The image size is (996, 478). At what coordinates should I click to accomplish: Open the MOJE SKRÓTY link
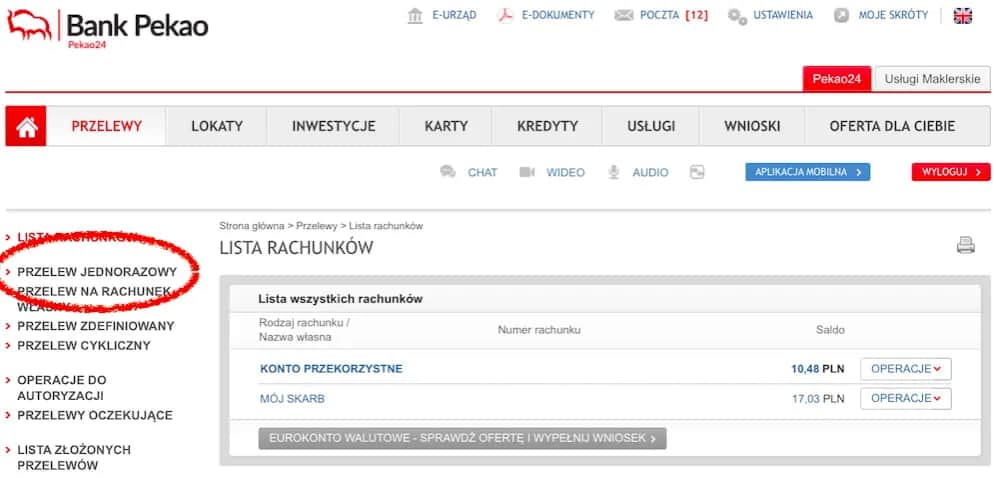[x=893, y=15]
